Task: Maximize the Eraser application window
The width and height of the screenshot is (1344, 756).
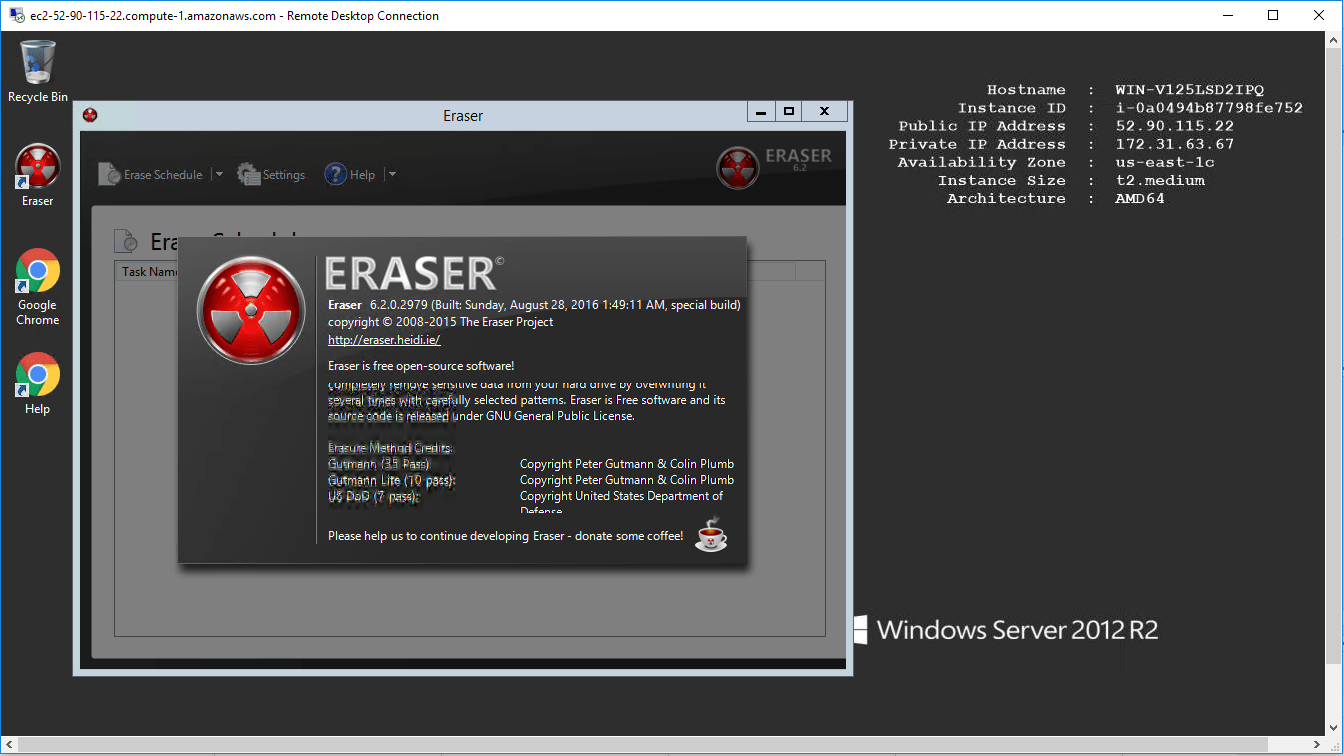Action: pos(789,112)
